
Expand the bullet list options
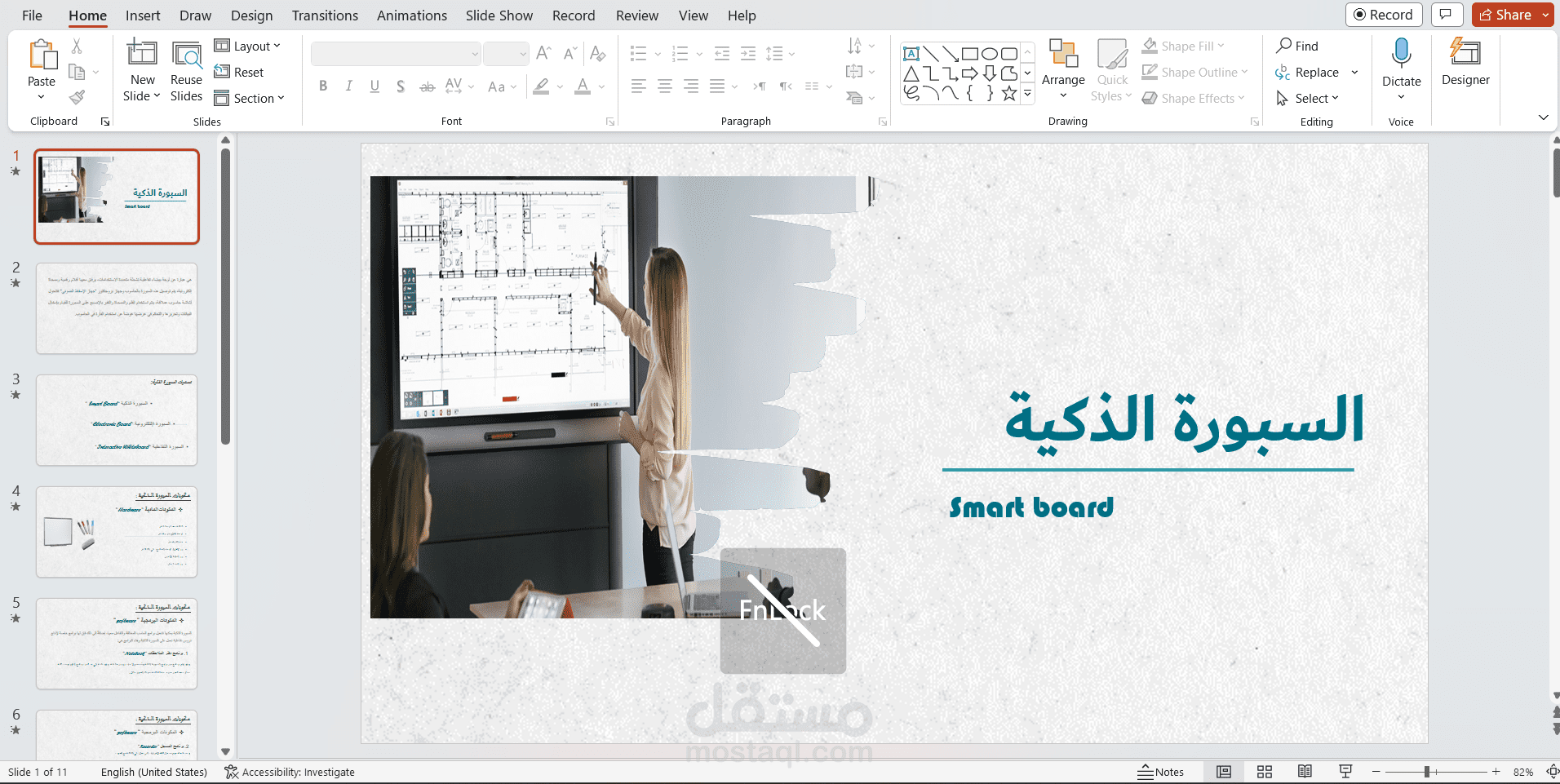coord(658,53)
